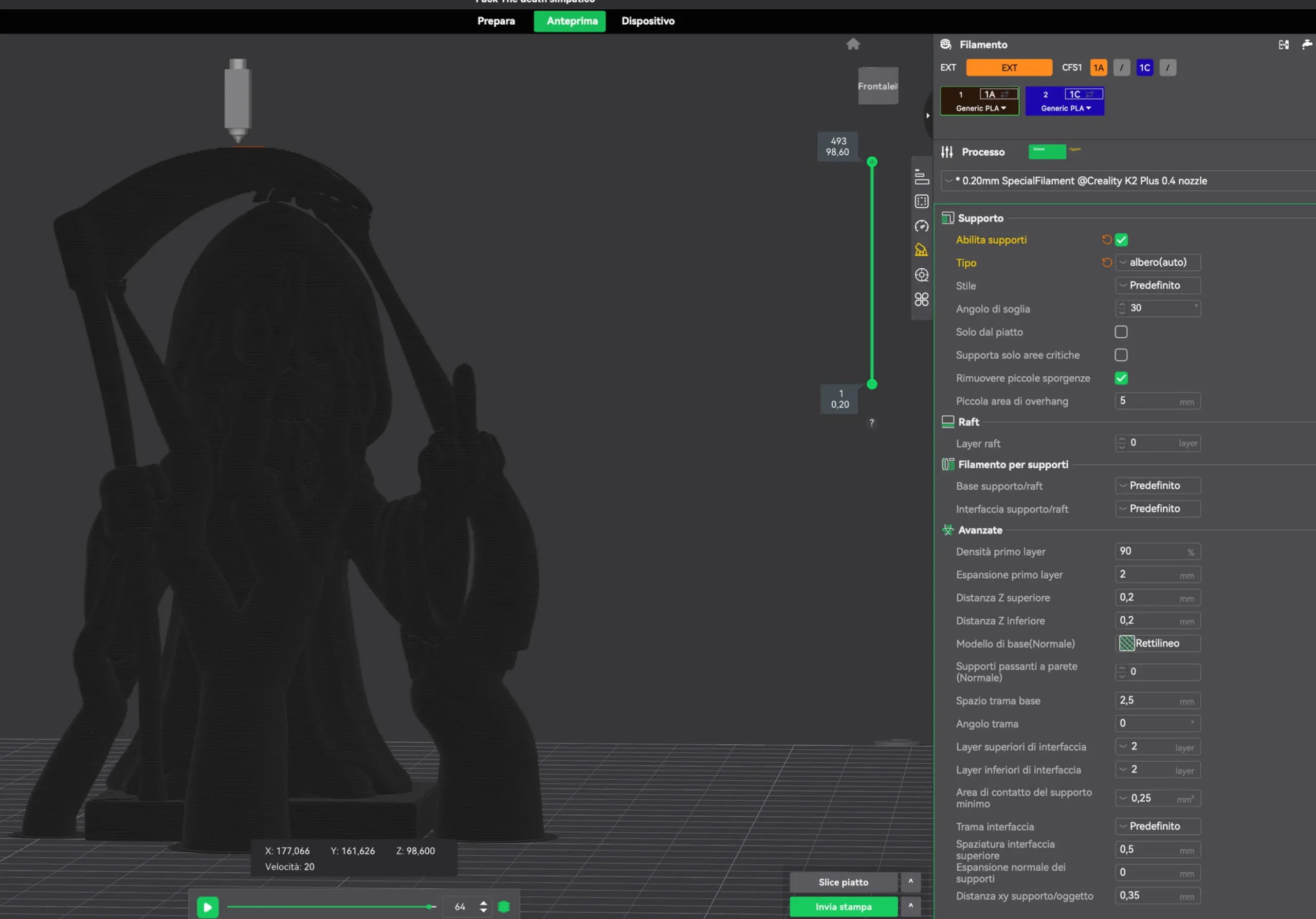1316x919 pixels.
Task: Open the Base supporto/raft dropdown
Action: 1157,485
